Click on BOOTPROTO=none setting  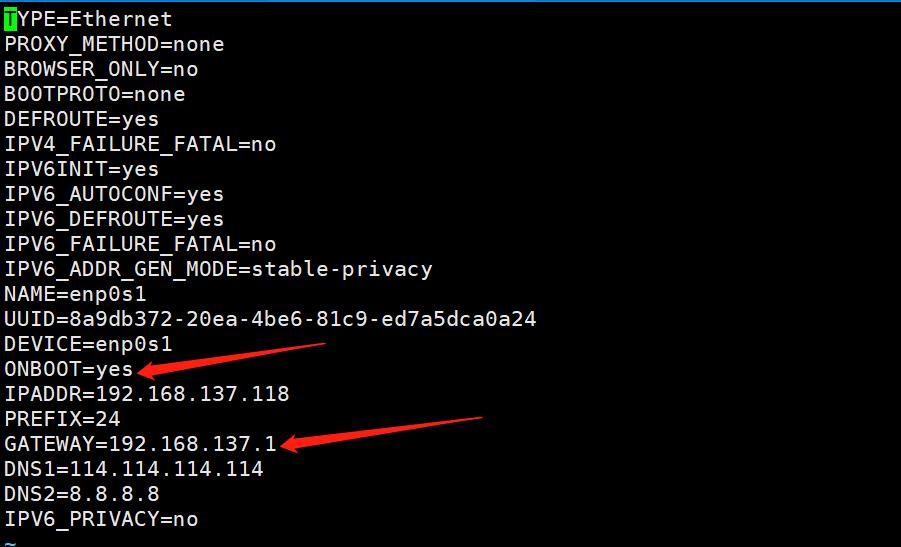click(x=94, y=94)
